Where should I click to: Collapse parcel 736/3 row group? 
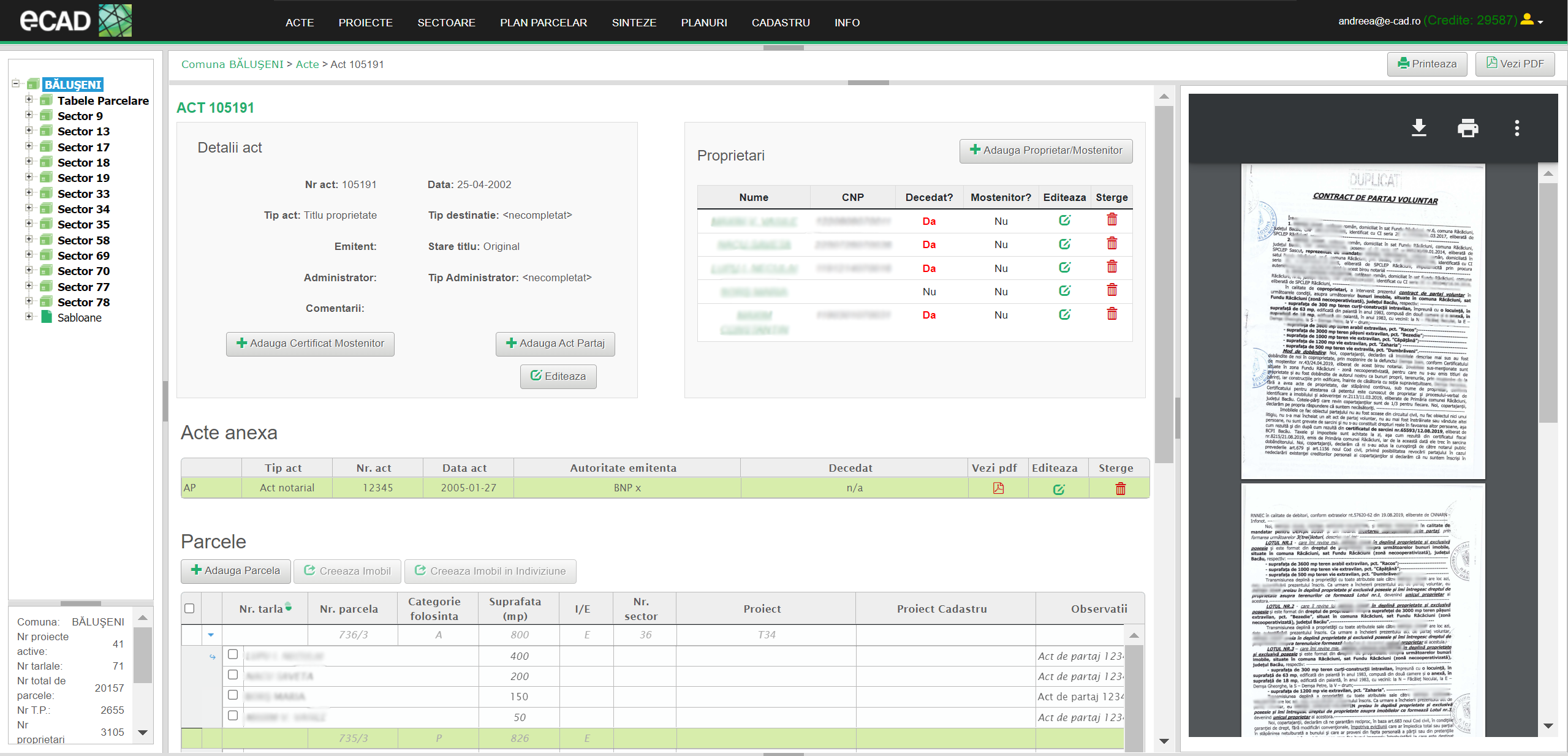[x=211, y=635]
